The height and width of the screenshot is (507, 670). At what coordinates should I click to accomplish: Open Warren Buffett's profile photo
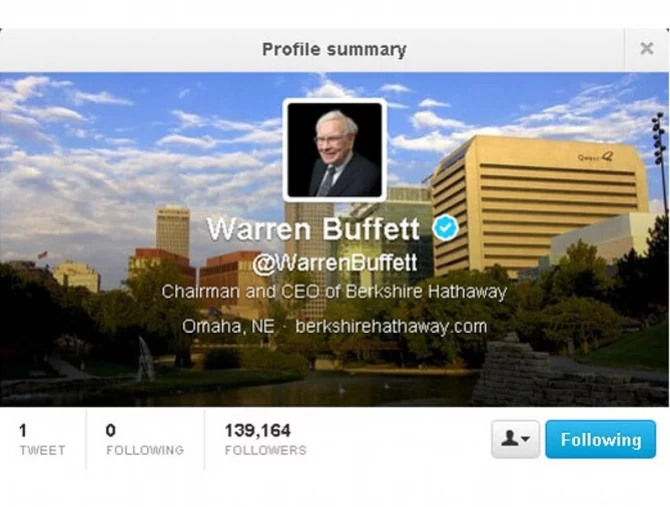(335, 150)
